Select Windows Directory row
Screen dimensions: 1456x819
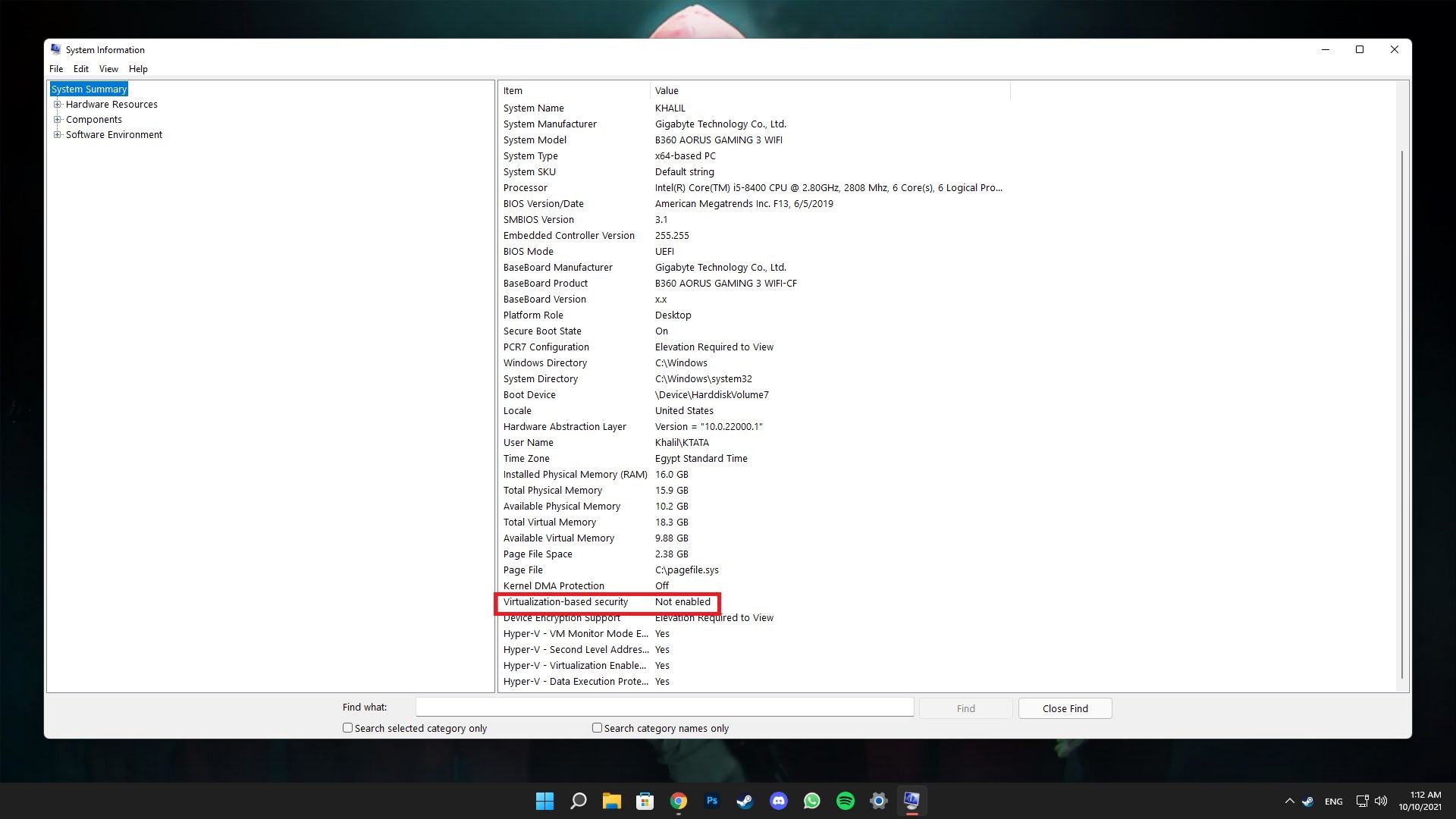(x=755, y=362)
